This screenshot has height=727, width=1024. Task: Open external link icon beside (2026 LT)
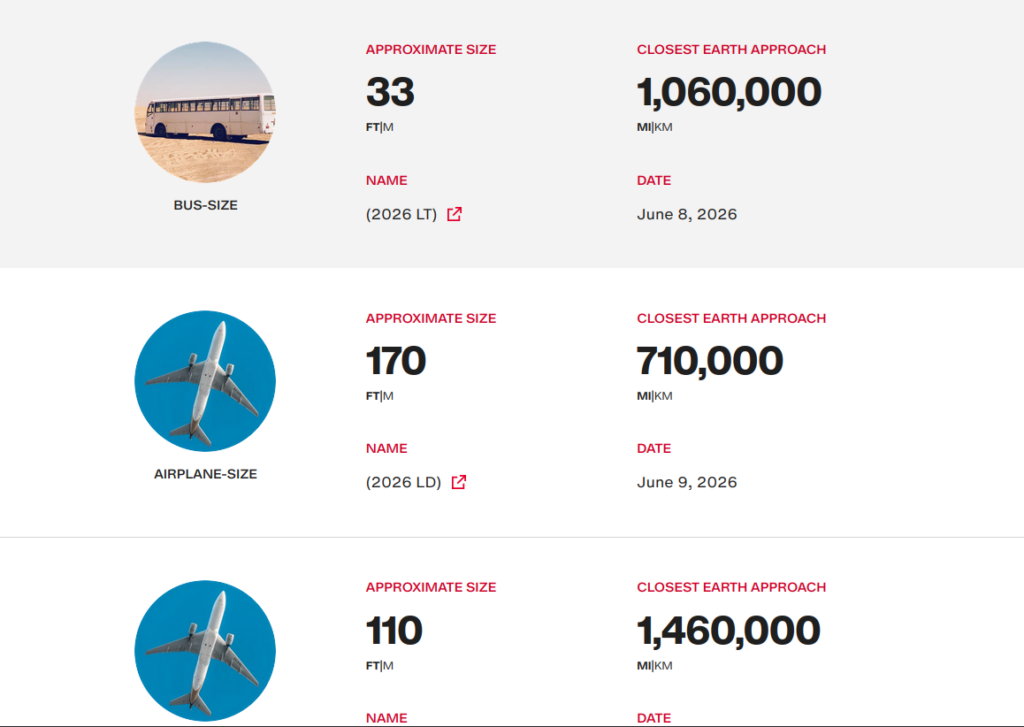pos(455,214)
